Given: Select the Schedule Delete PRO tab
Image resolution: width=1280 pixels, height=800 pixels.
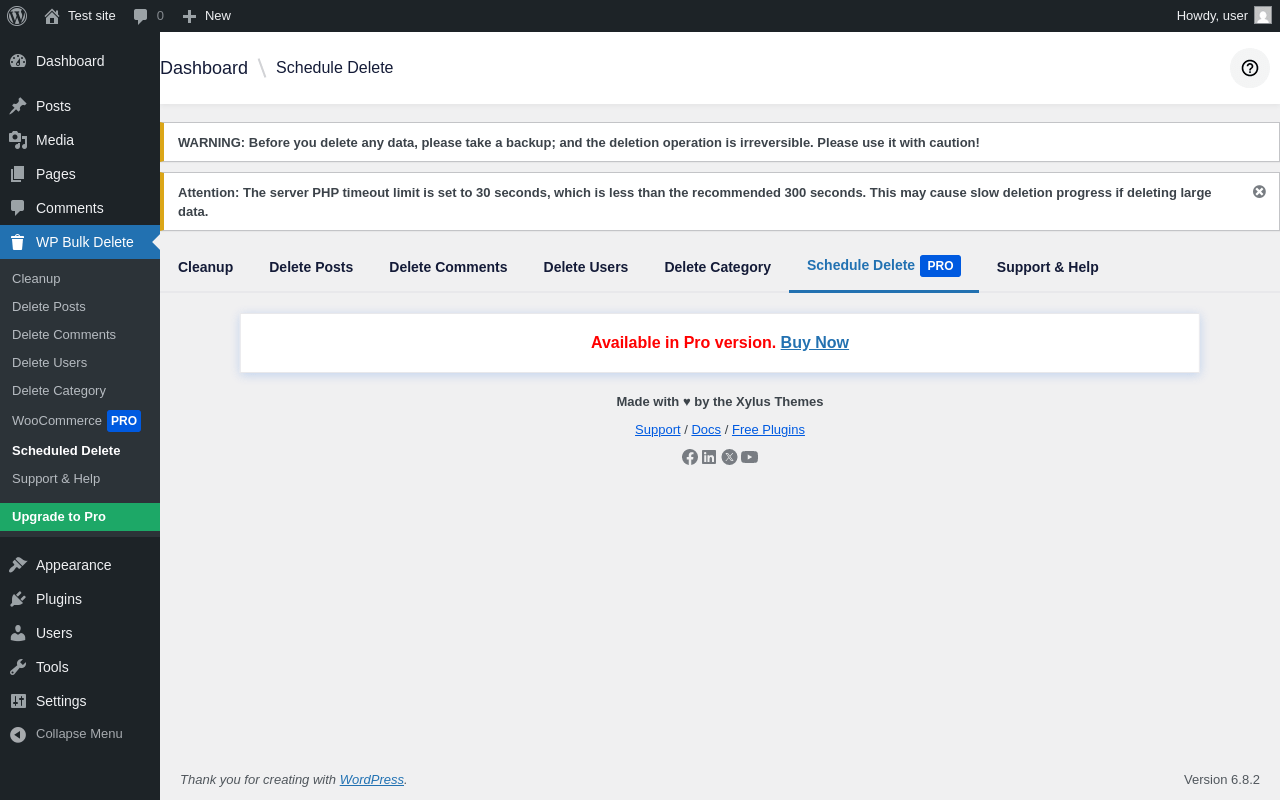Looking at the screenshot, I should pyautogui.click(x=884, y=266).
